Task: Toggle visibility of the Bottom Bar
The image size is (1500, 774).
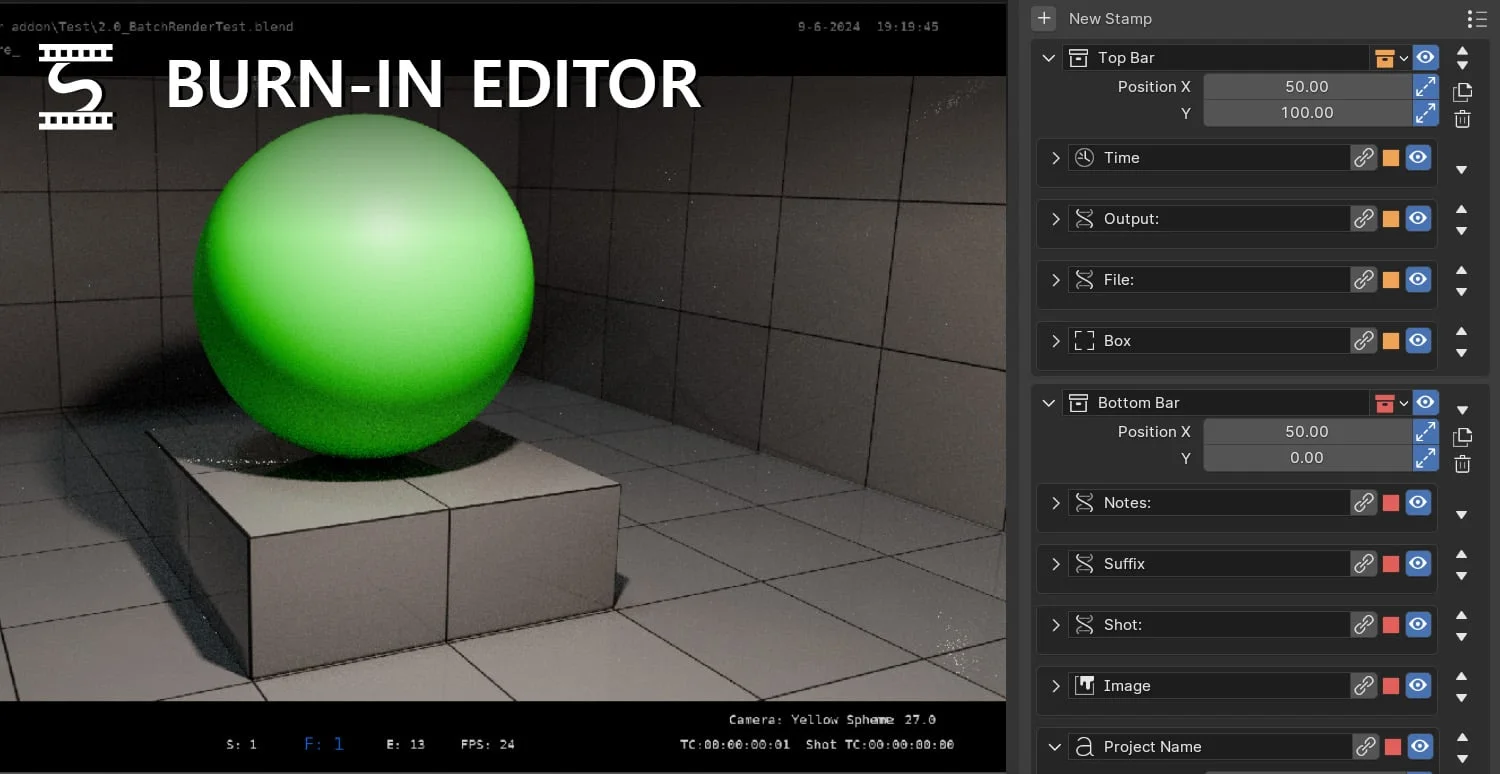Action: tap(1425, 402)
